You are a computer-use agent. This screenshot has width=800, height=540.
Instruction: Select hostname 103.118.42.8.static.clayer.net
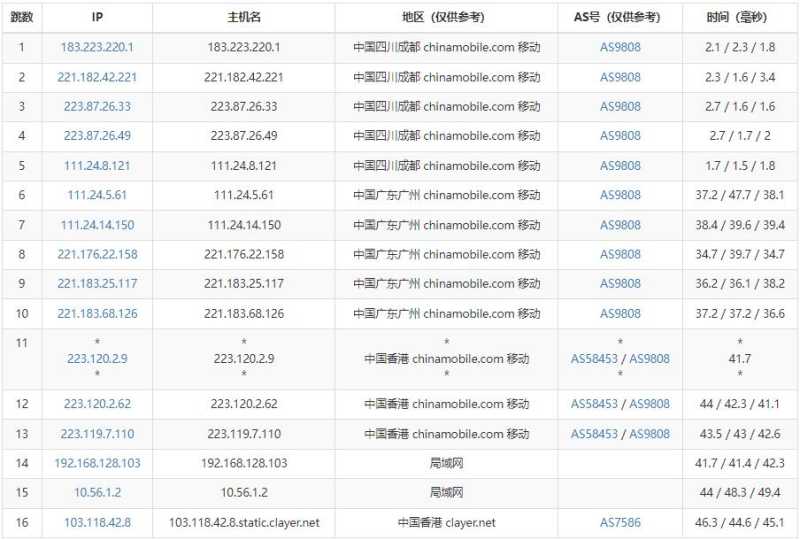pyautogui.click(x=244, y=523)
